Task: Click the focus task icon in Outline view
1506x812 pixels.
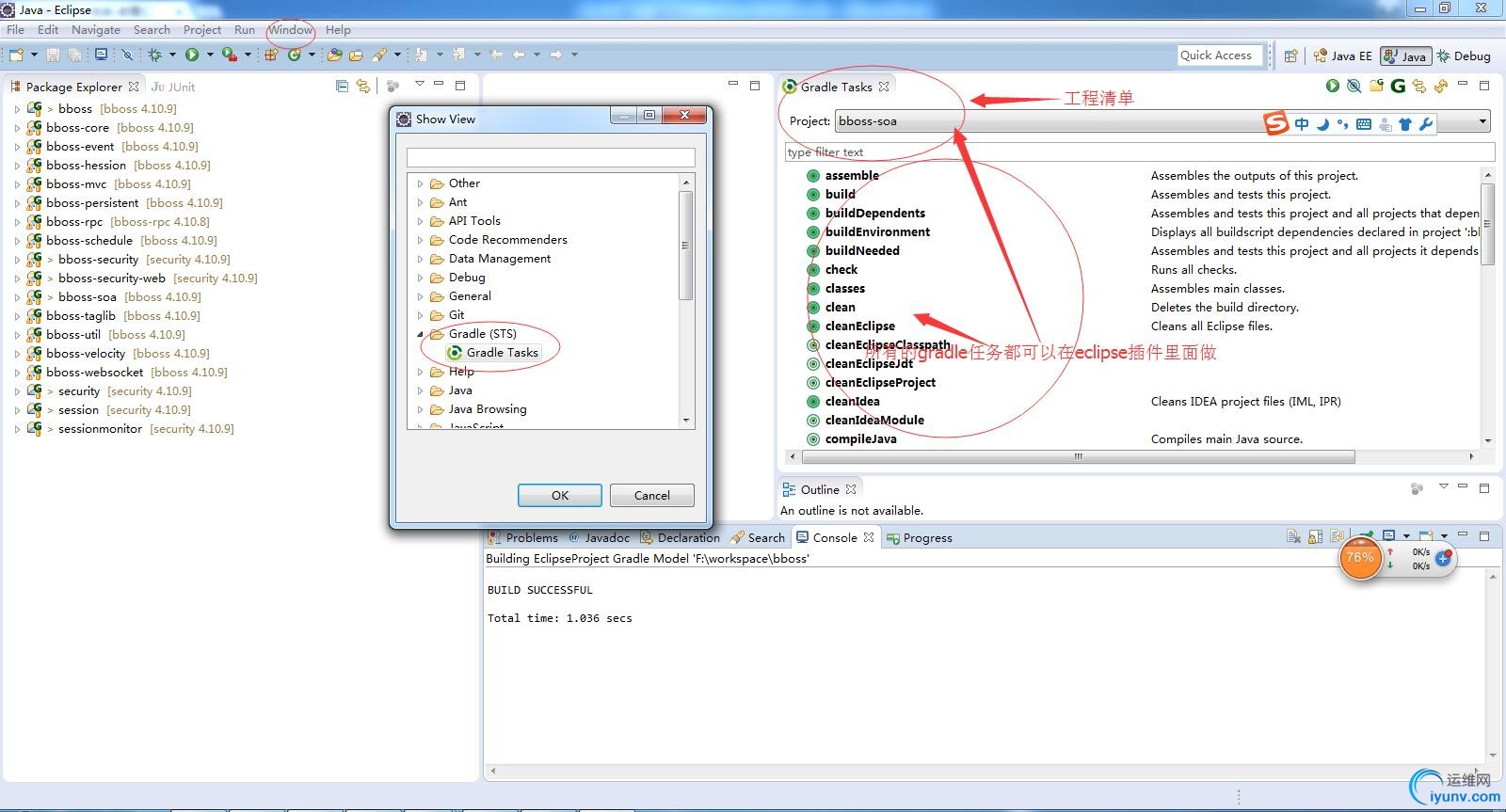Action: click(1417, 488)
